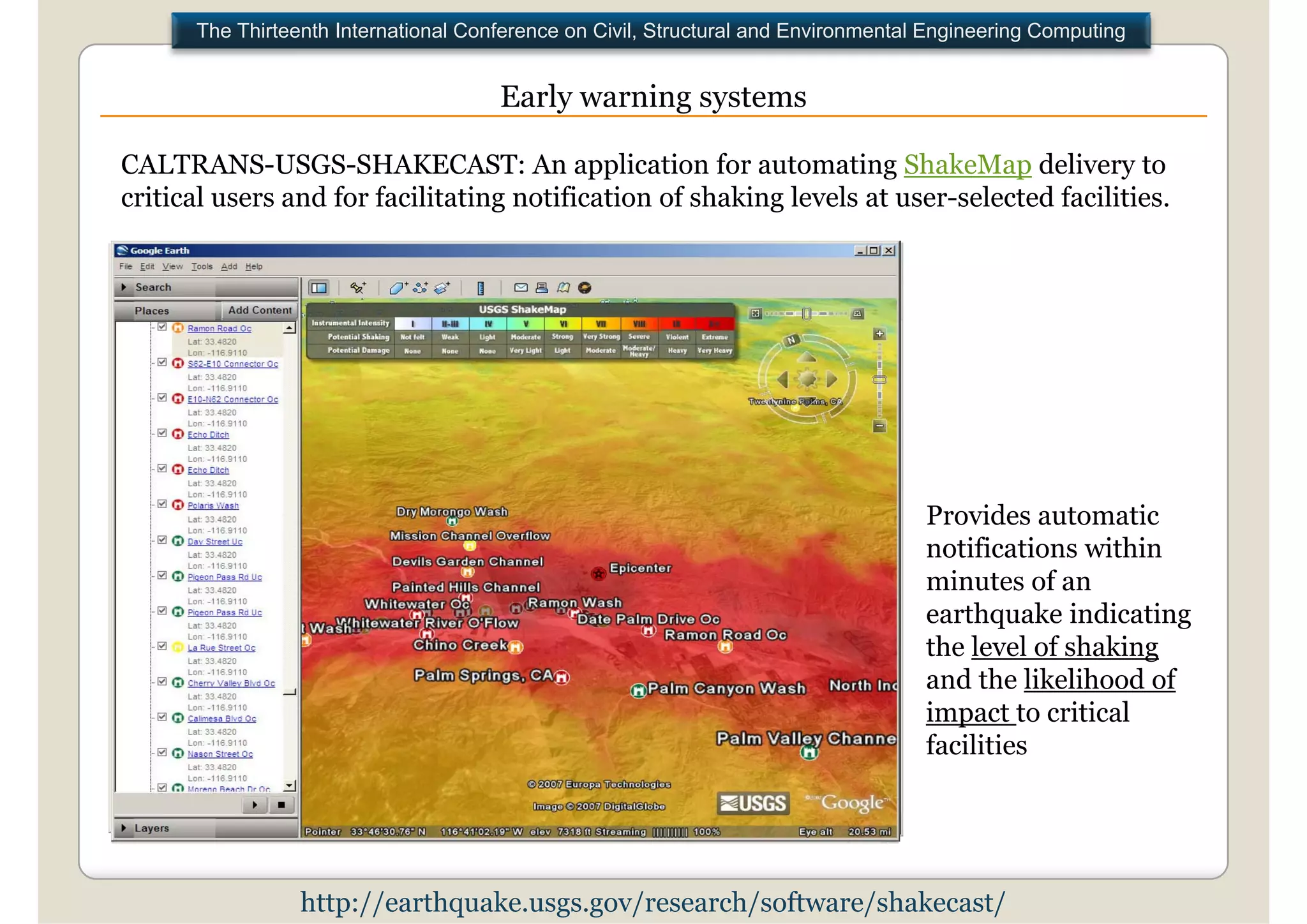This screenshot has height=924, width=1307.
Task: Click the Stop tour button
Action: (281, 805)
